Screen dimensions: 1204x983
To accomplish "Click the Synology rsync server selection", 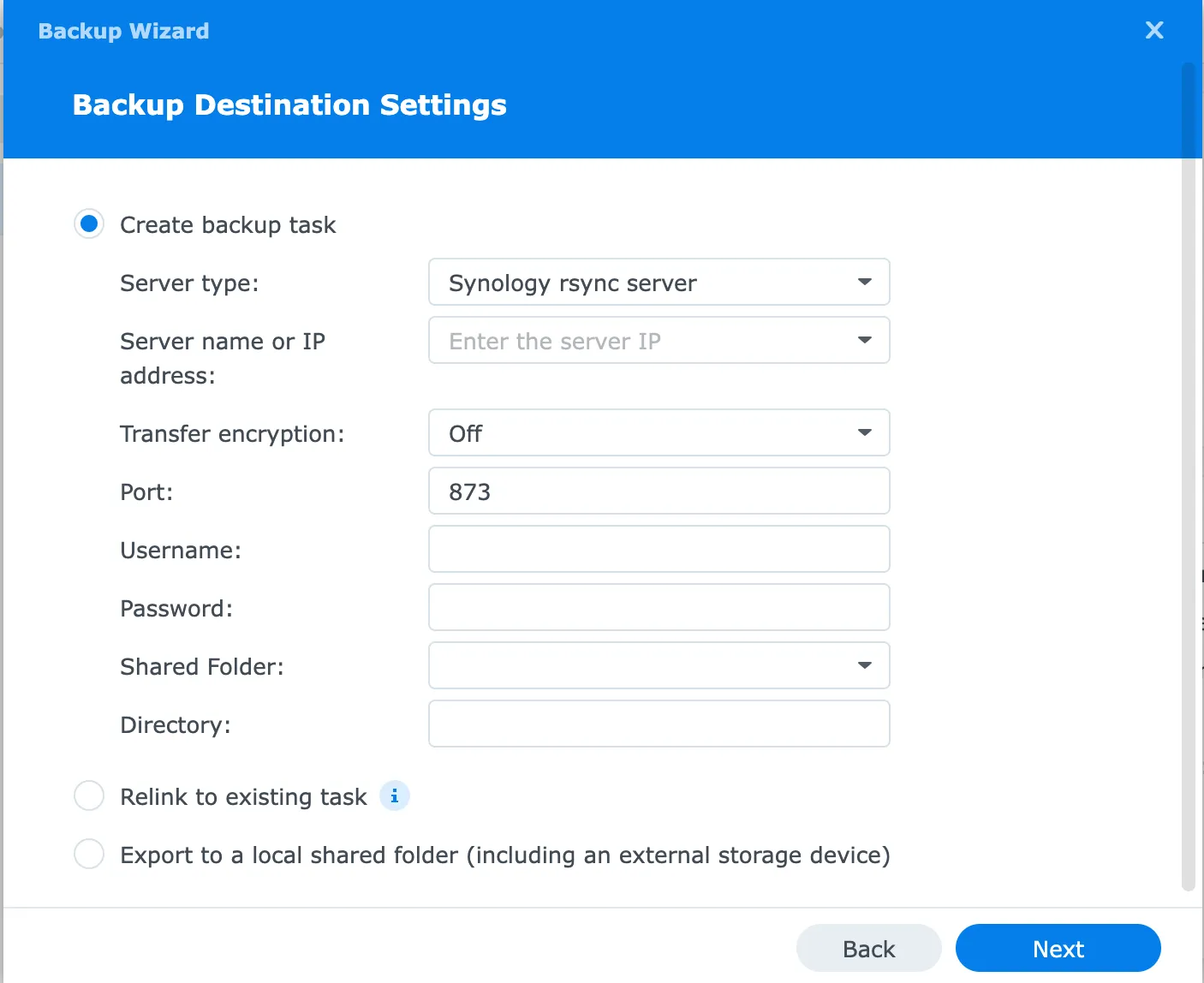I will [x=571, y=283].
